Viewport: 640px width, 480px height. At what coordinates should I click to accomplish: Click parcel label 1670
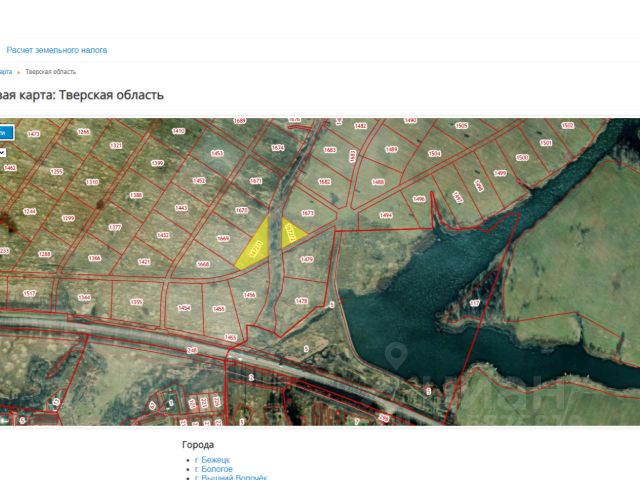click(242, 210)
